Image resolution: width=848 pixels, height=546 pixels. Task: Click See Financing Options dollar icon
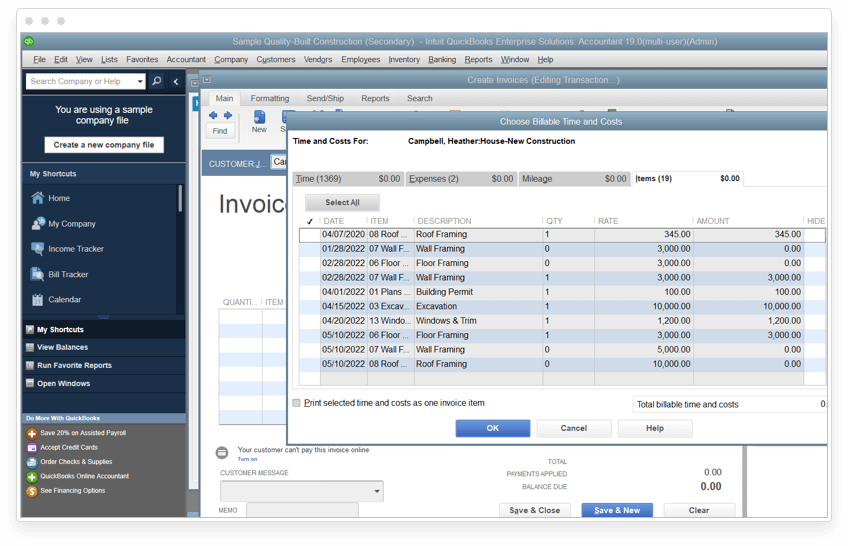[32, 491]
